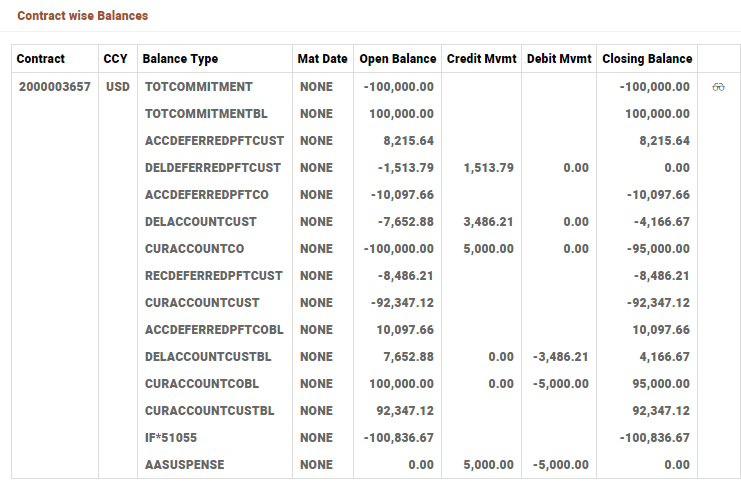Click the glasses view icon for the contract
The width and height of the screenshot is (741, 485).
[x=718, y=87]
